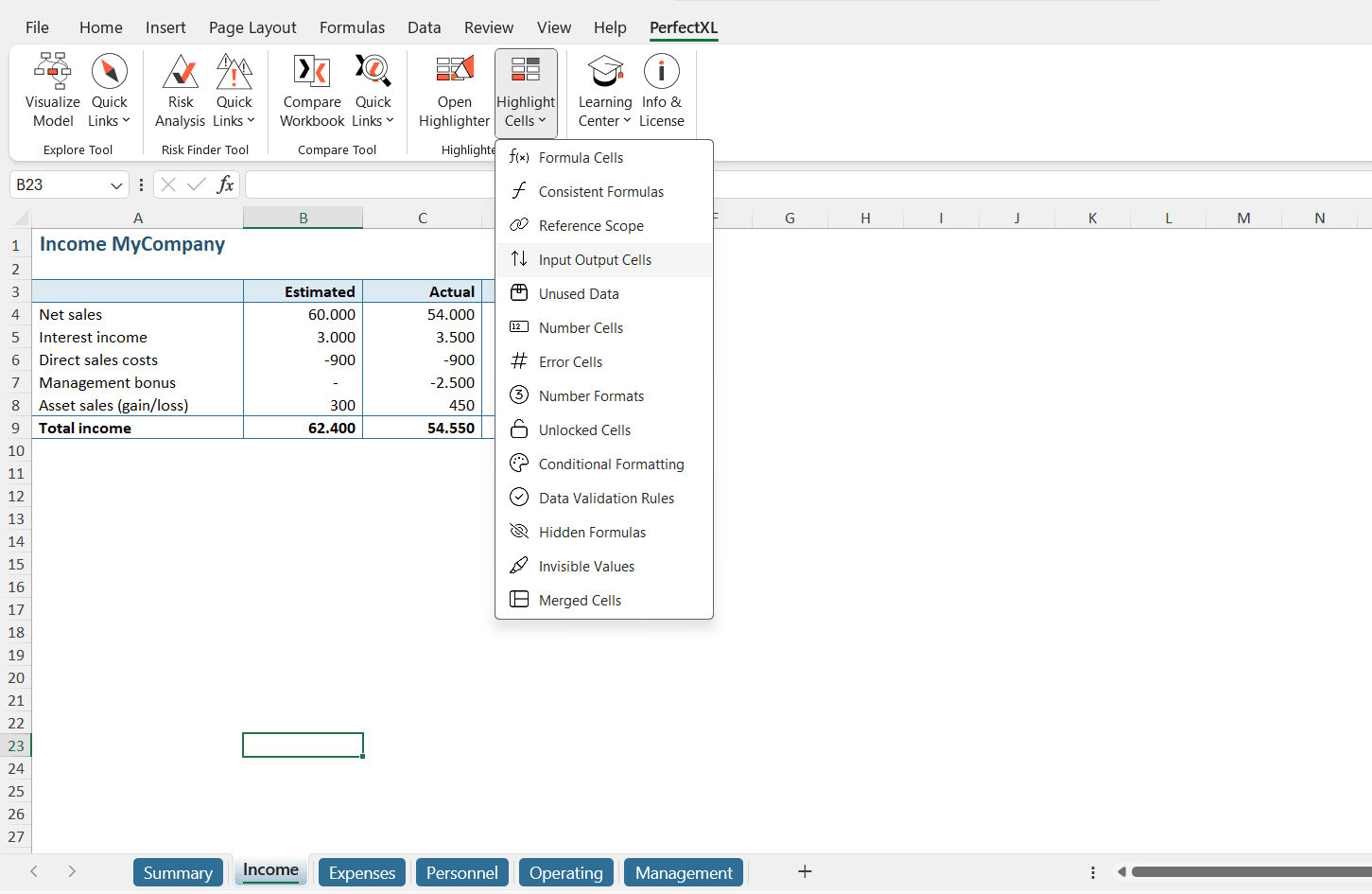Select Formula Cells in the dropdown
Viewport: 1372px width, 894px height.
581,158
